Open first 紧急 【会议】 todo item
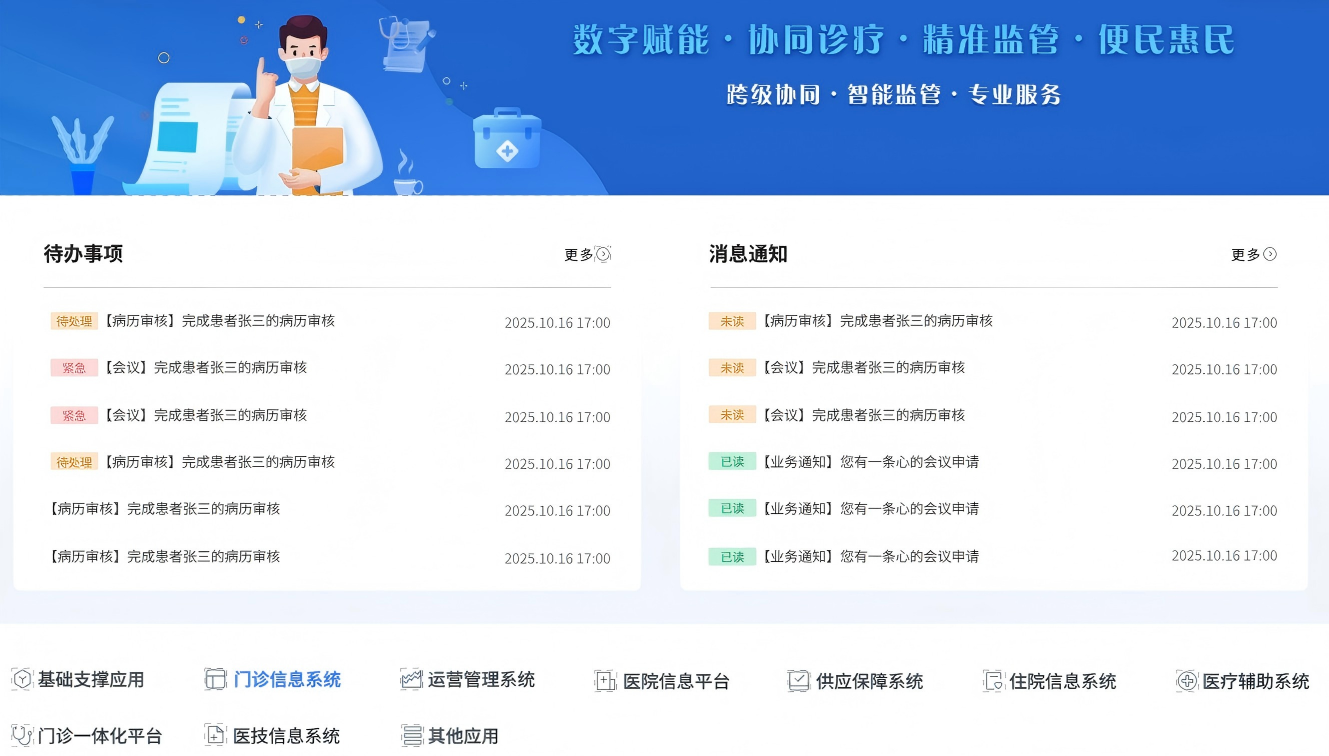This screenshot has width=1329, height=756. coord(205,368)
